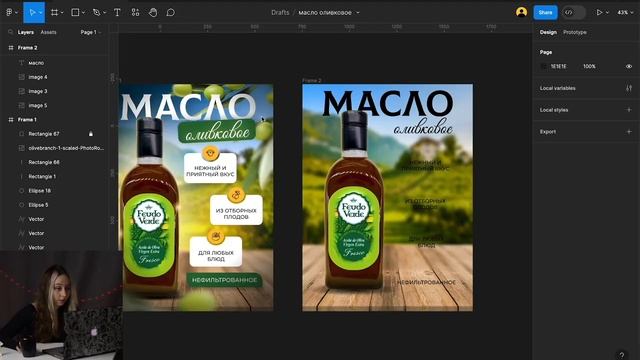Click the rectangle icon of Rectangle 67 layer
The image size is (640, 360).
pyautogui.click(x=22, y=134)
